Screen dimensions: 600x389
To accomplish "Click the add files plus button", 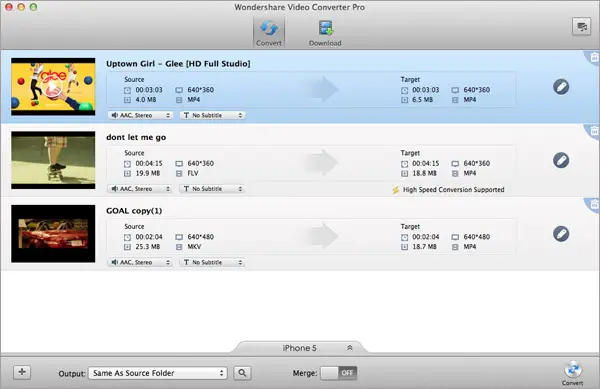I will point(22,372).
